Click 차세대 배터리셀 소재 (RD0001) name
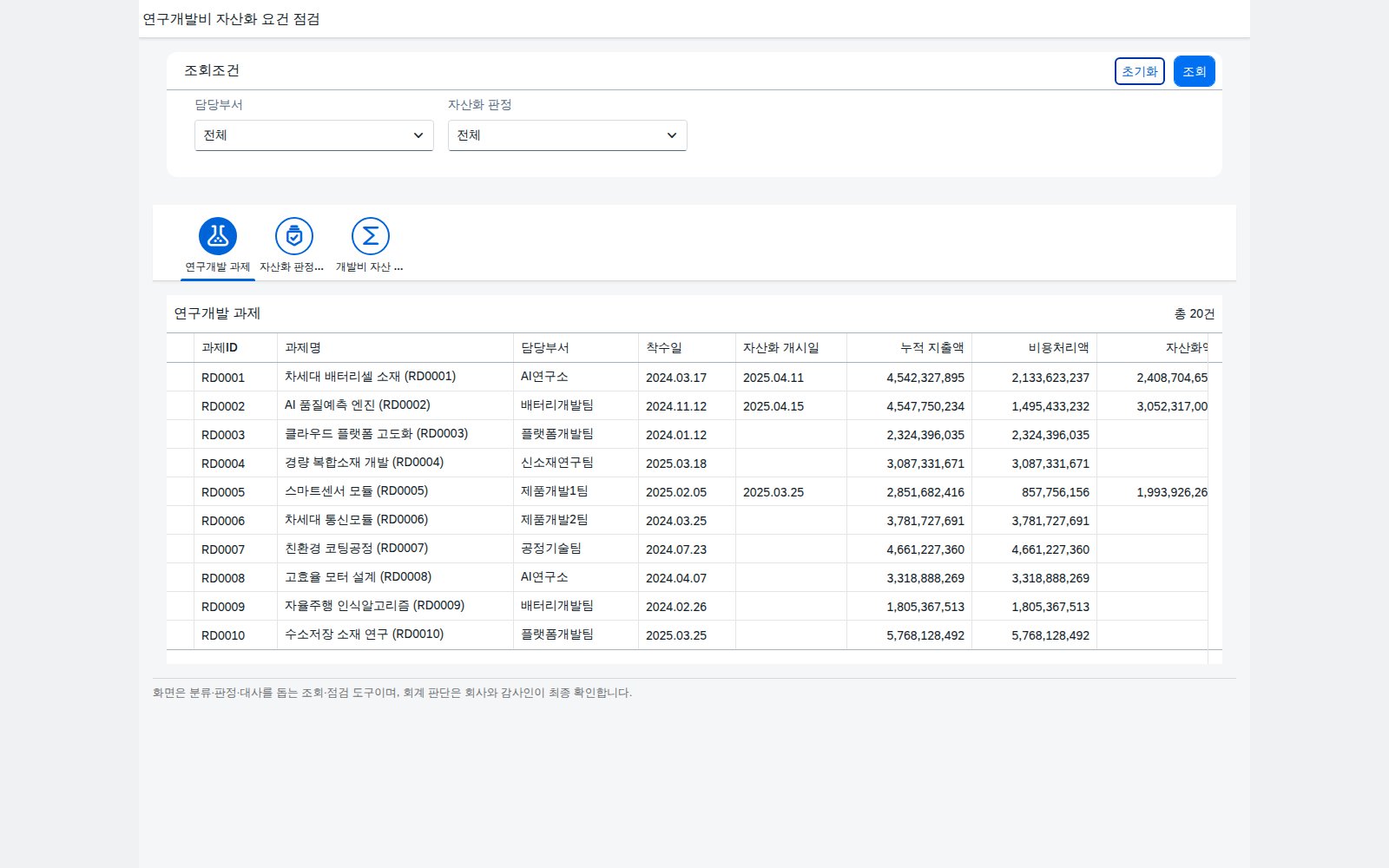Image resolution: width=1389 pixels, height=868 pixels. pos(370,377)
